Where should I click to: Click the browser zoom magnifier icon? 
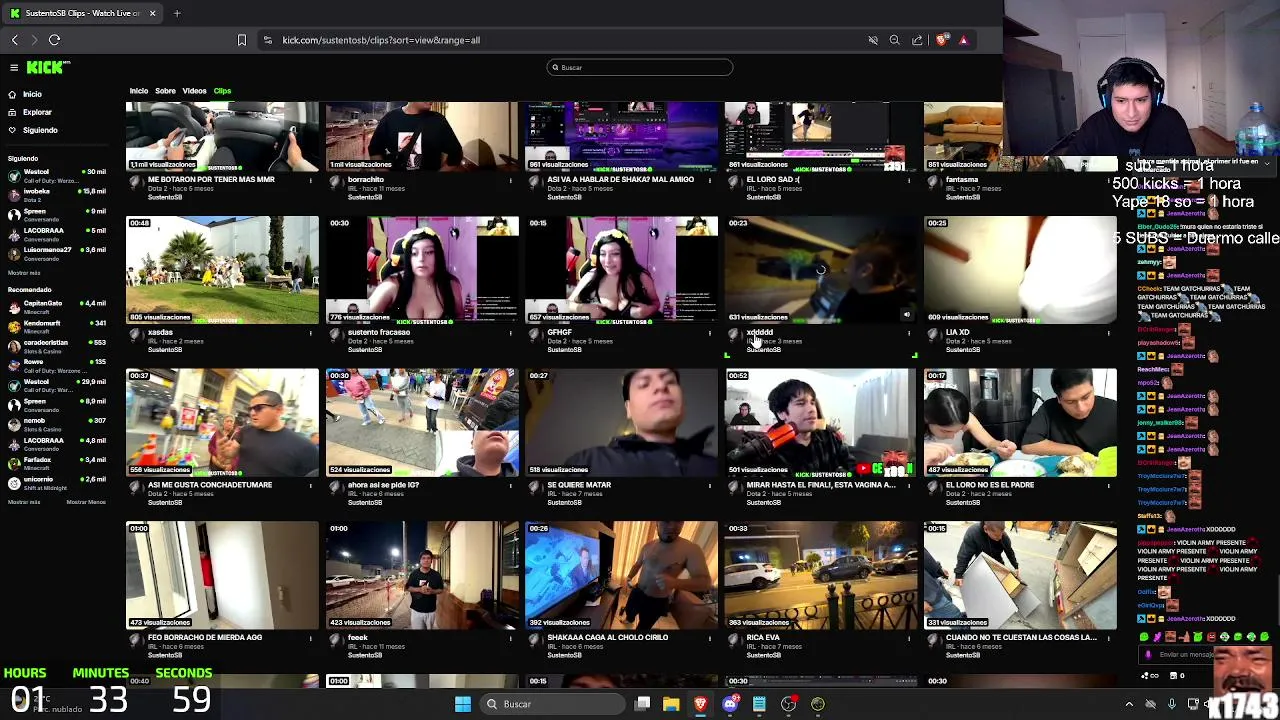pyautogui.click(x=894, y=40)
